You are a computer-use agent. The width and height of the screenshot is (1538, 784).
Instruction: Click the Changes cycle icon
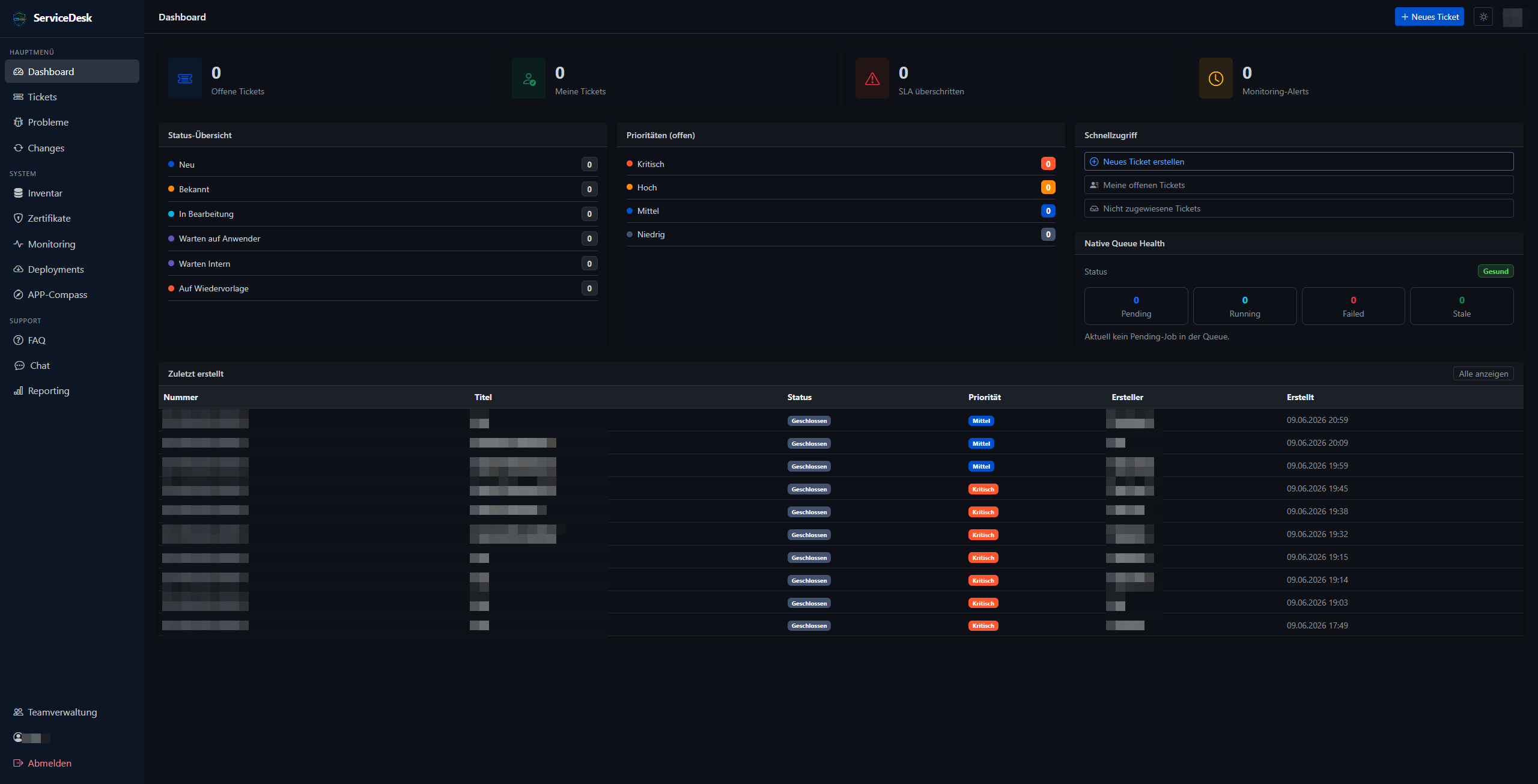click(x=18, y=148)
